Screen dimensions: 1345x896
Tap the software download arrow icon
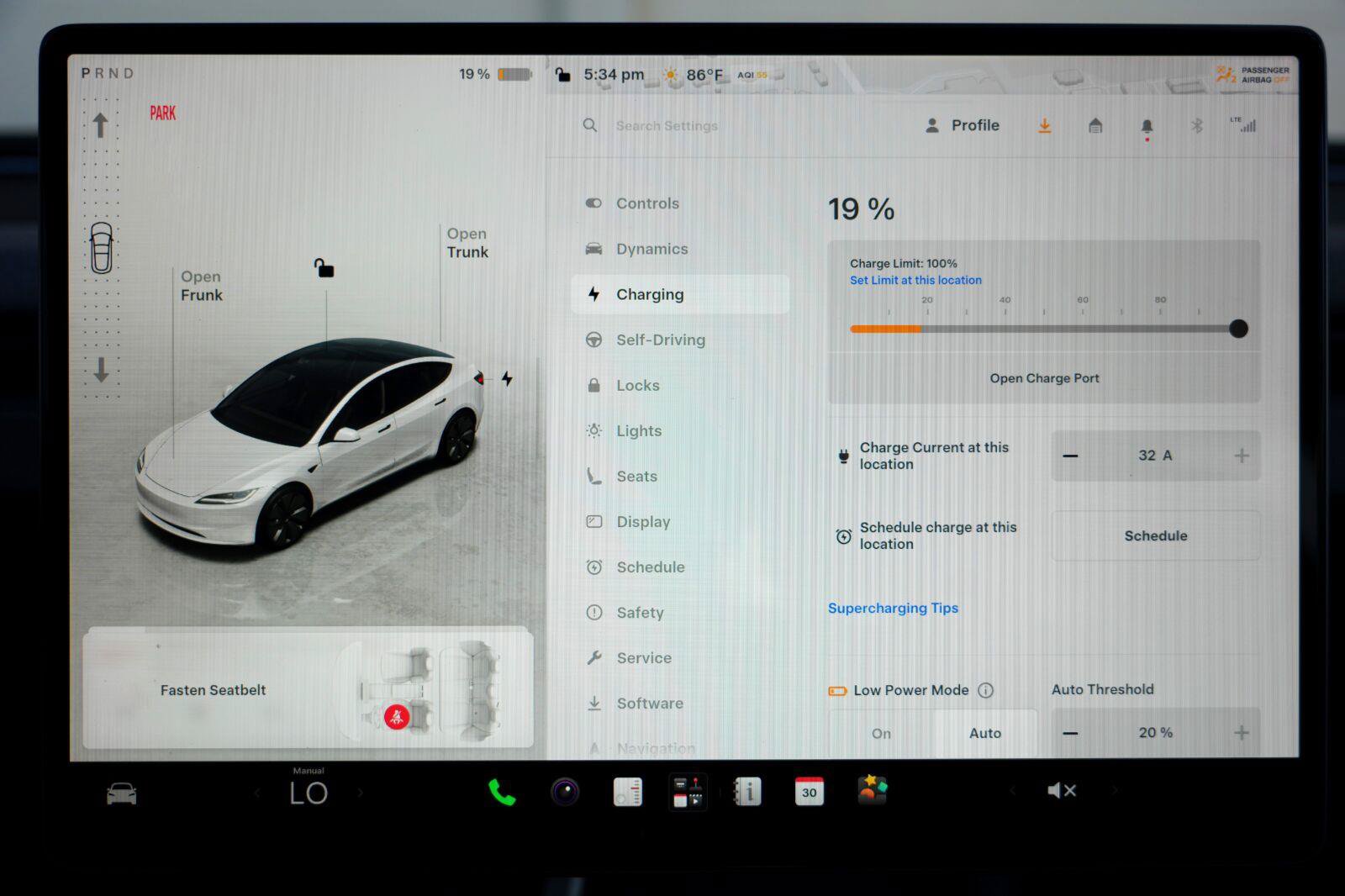tap(1044, 126)
